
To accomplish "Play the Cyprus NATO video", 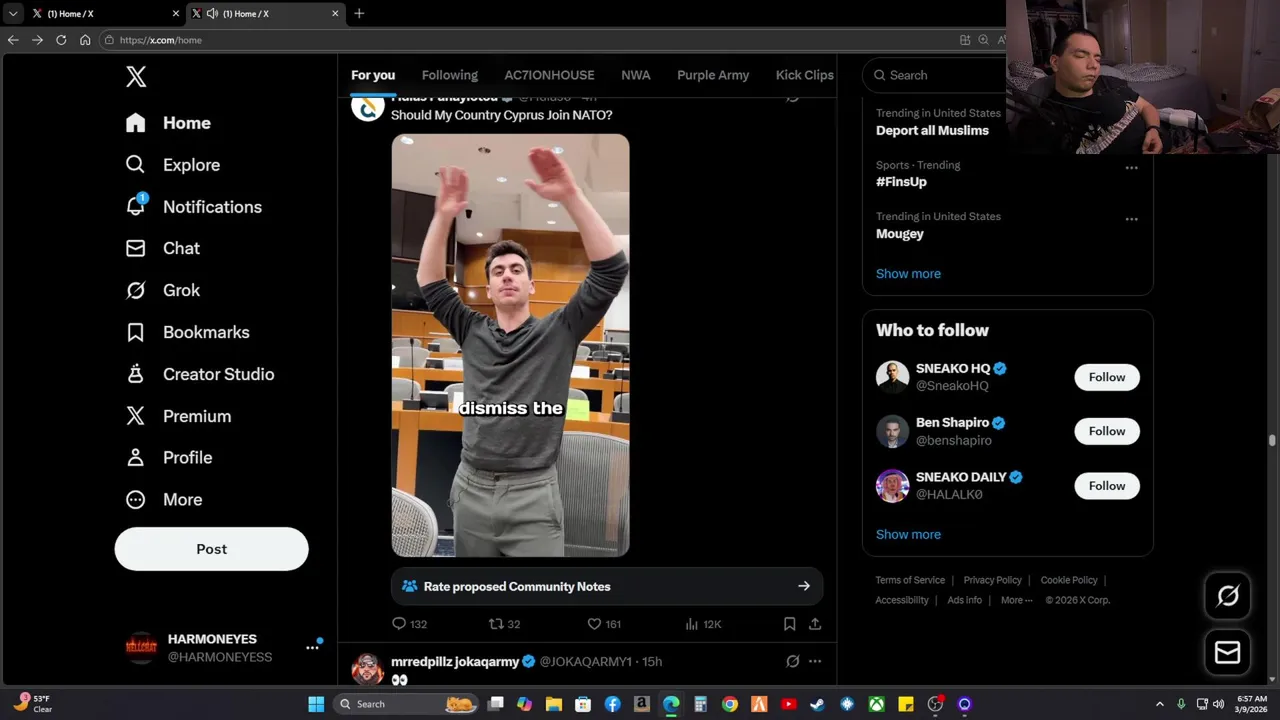I will click(x=510, y=345).
